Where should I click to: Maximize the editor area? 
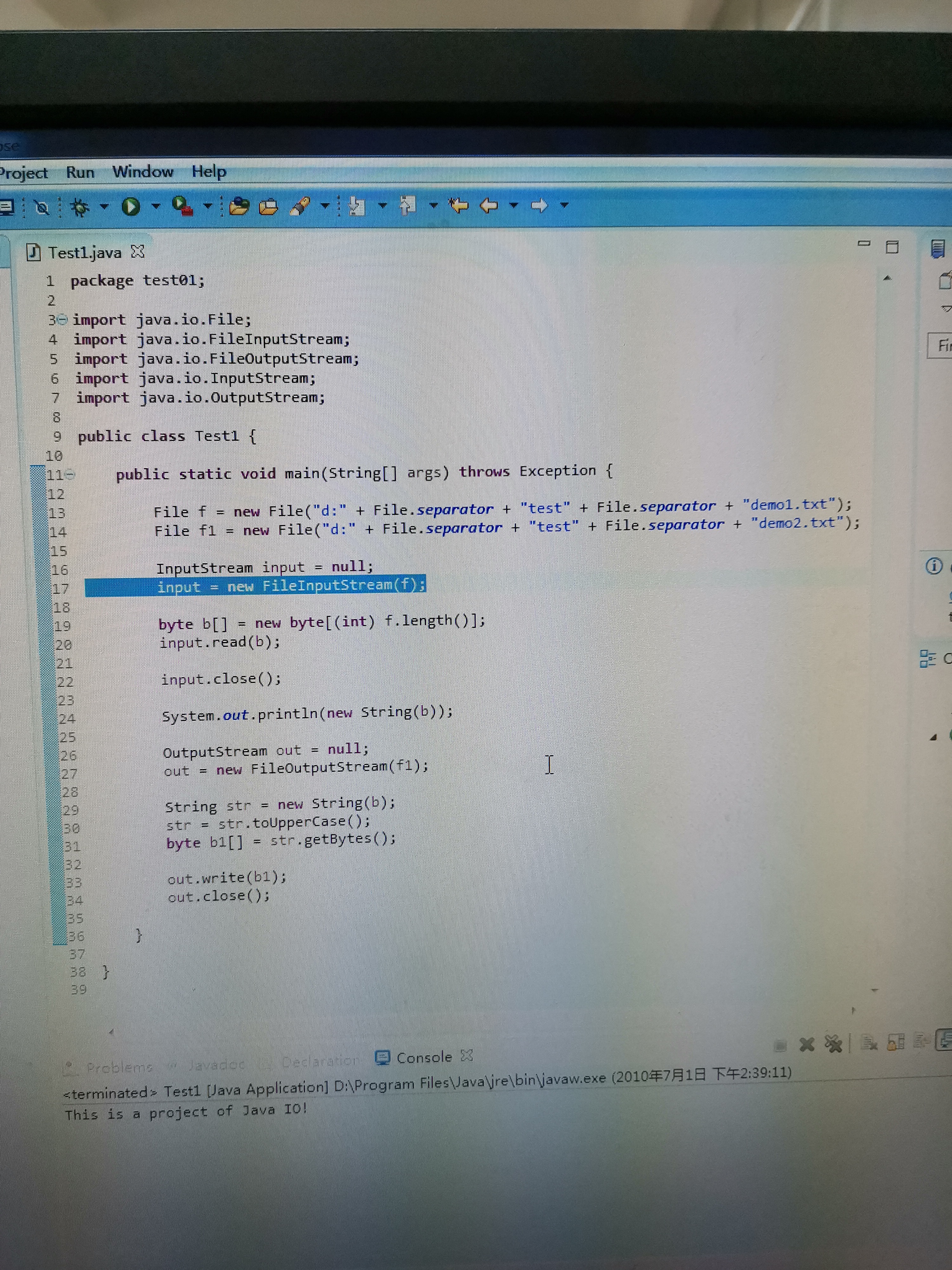[x=892, y=247]
